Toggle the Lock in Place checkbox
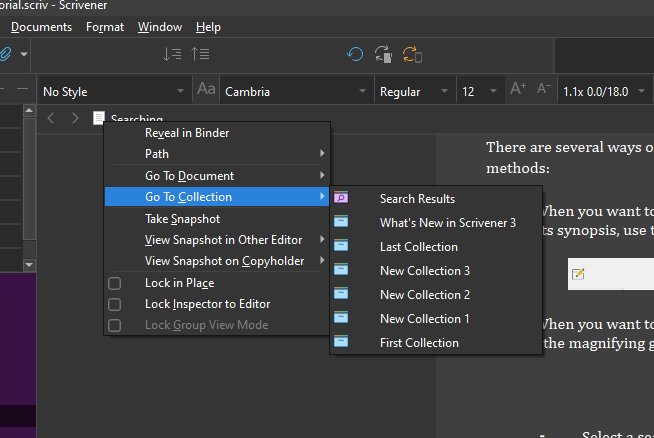Viewport: 654px width, 438px height. pyautogui.click(x=114, y=283)
